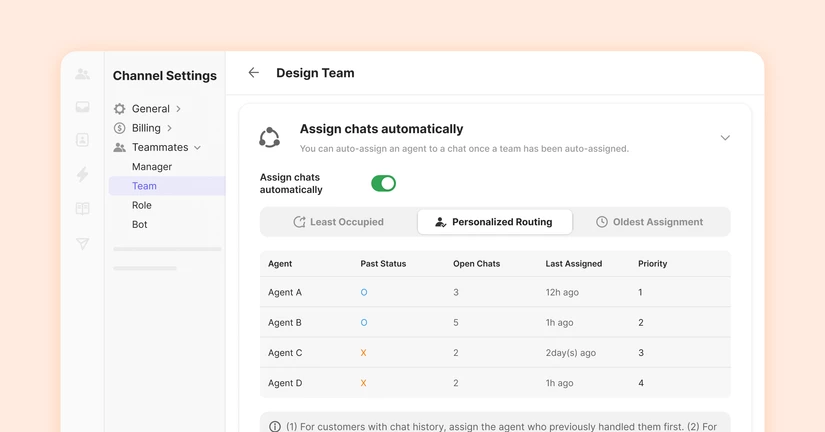Open the Manager settings item
This screenshot has height=432, width=825.
point(152,167)
